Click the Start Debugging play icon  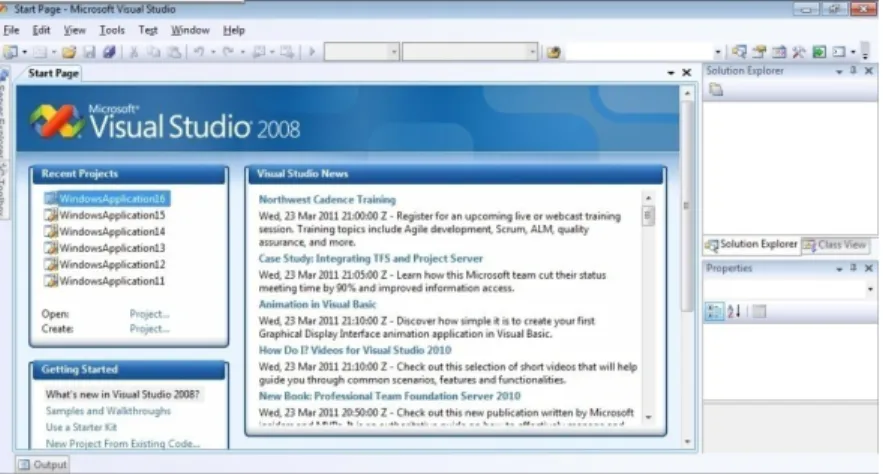tap(311, 52)
